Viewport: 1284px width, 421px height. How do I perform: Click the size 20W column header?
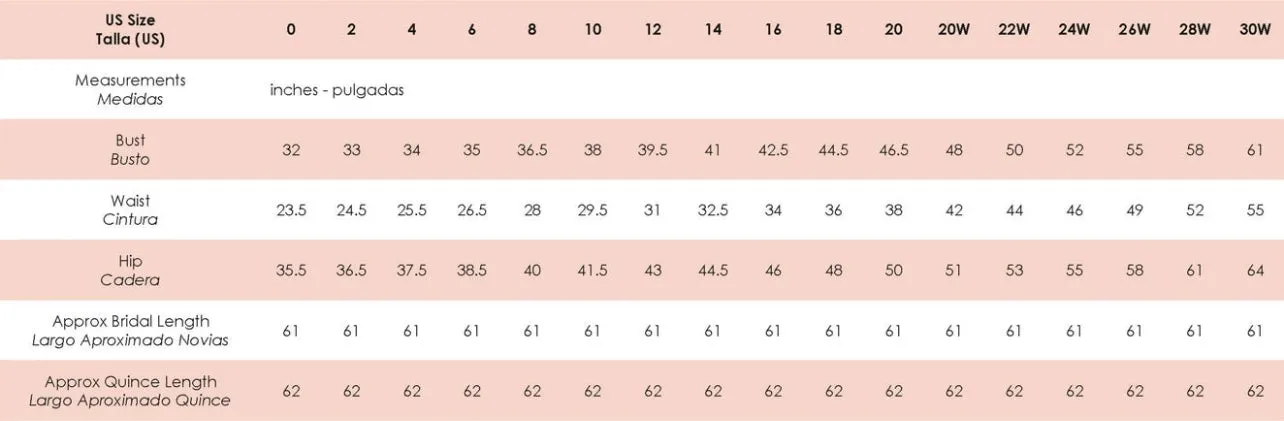pos(953,30)
